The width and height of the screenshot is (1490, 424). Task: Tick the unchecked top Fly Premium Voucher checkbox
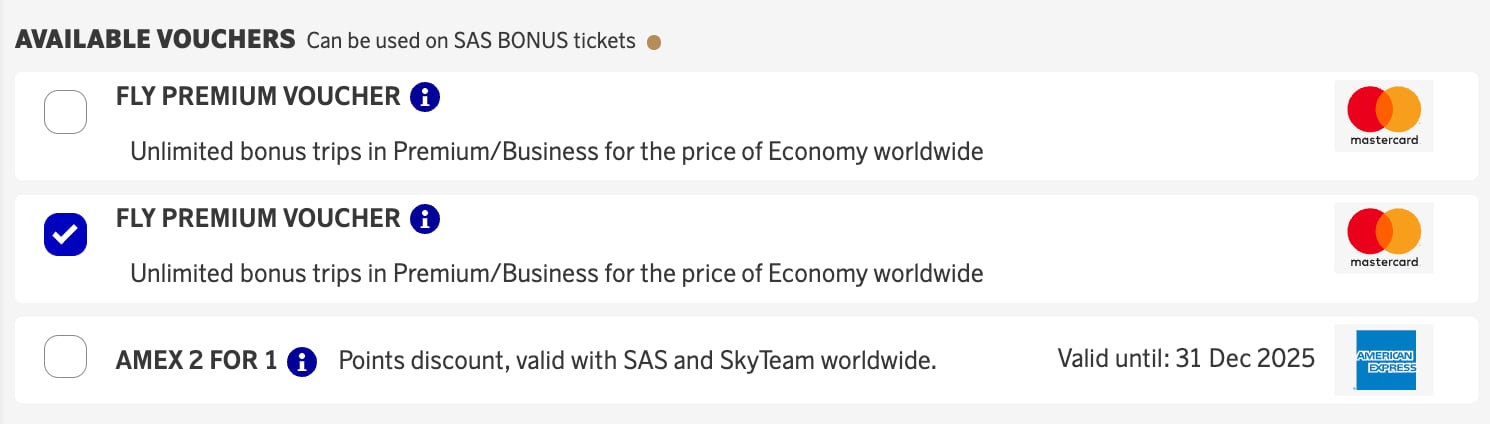point(66,112)
